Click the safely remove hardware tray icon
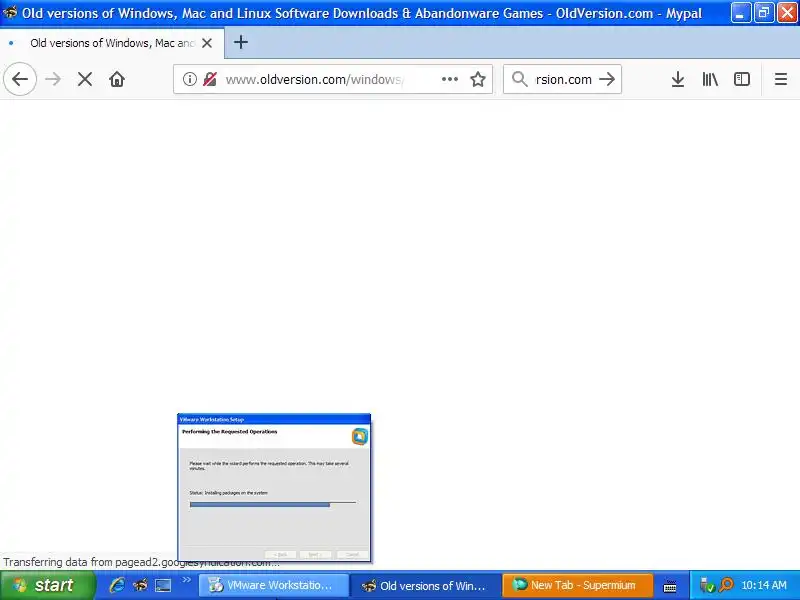The width and height of the screenshot is (800, 600). click(x=707, y=585)
